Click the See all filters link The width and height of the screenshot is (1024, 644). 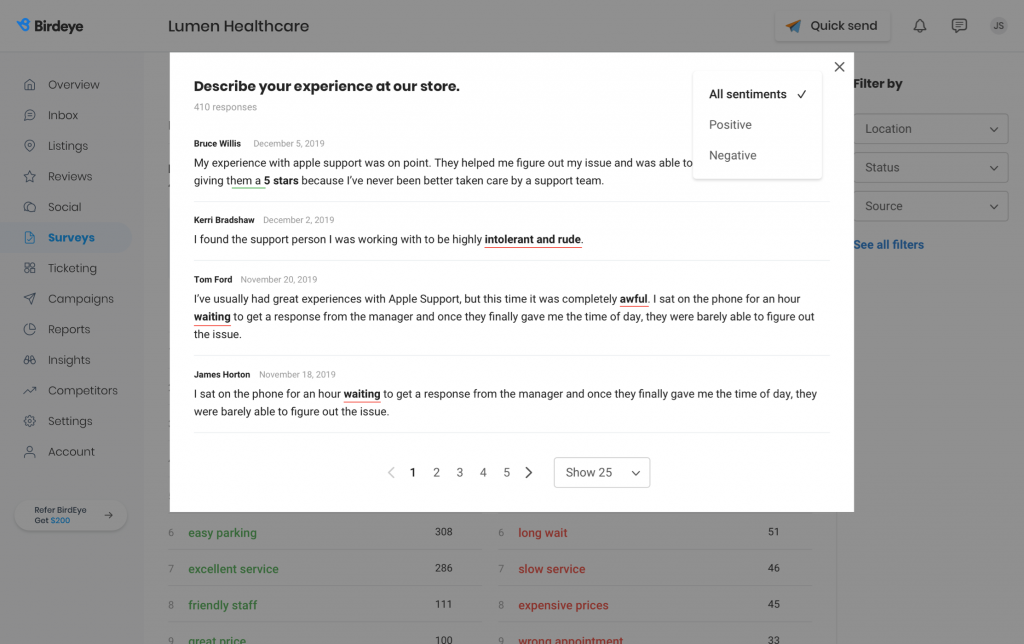[889, 244]
